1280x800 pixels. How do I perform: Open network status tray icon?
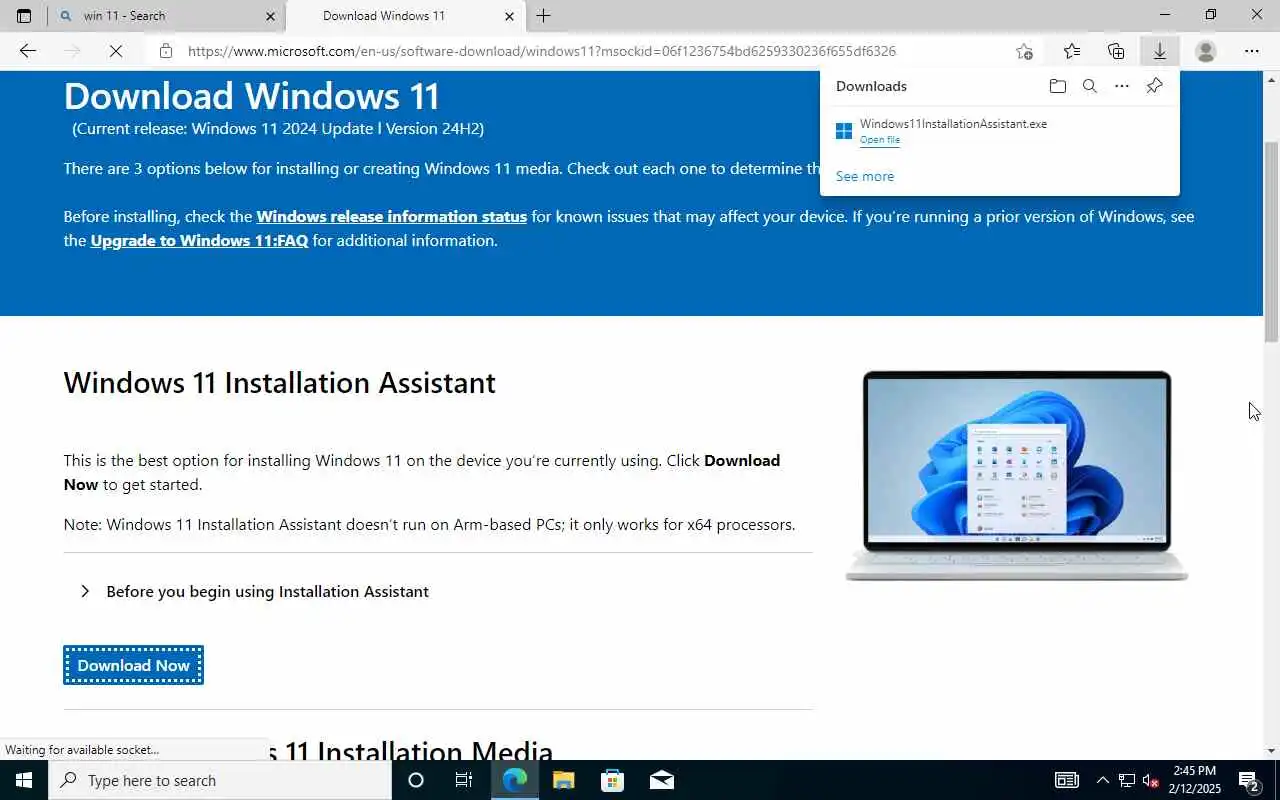pos(1126,780)
